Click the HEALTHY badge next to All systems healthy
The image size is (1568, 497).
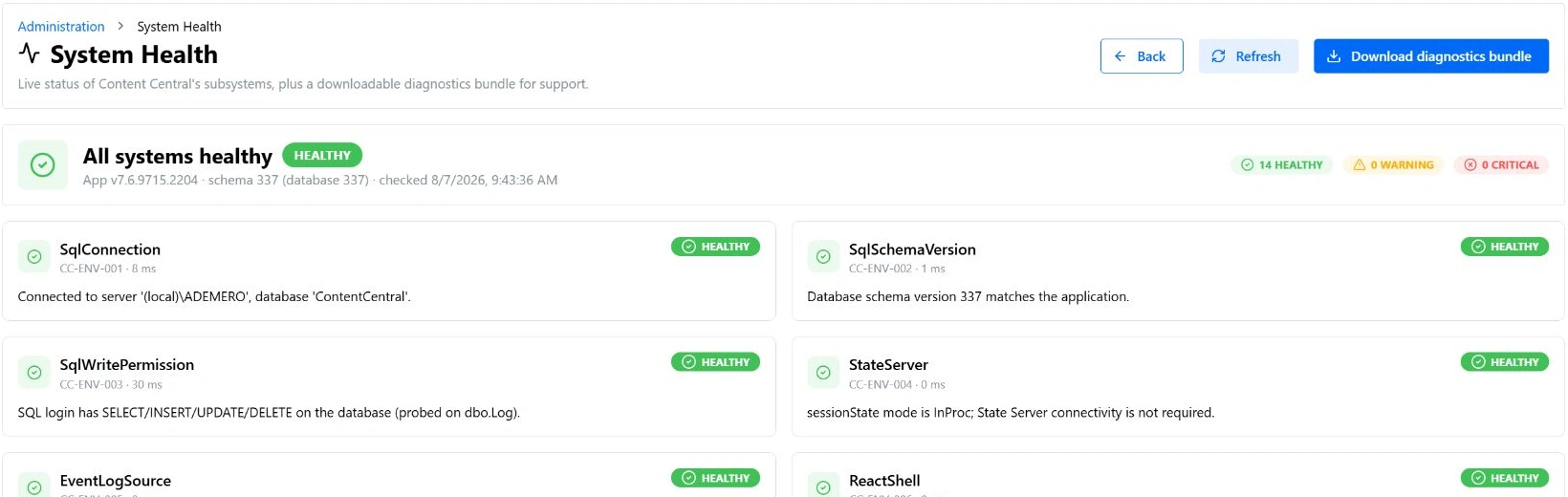[x=322, y=155]
